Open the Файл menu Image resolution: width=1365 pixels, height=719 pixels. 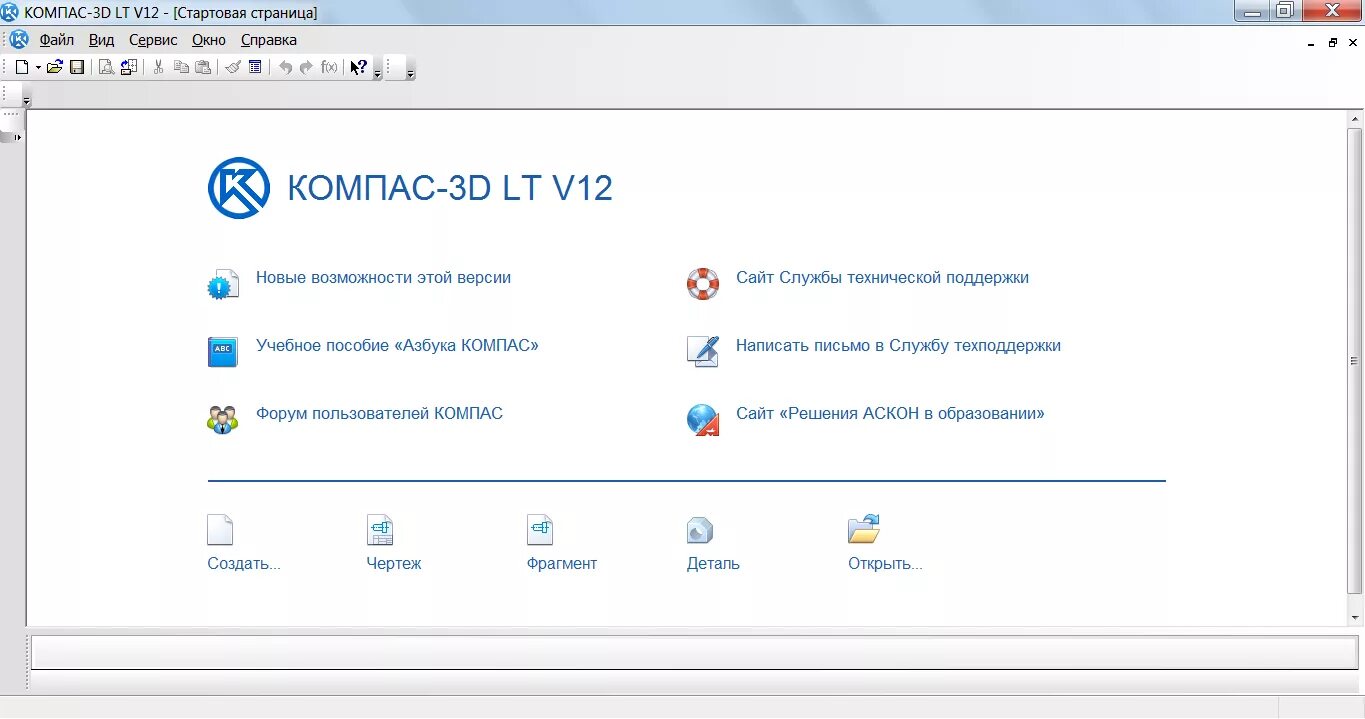(x=57, y=40)
